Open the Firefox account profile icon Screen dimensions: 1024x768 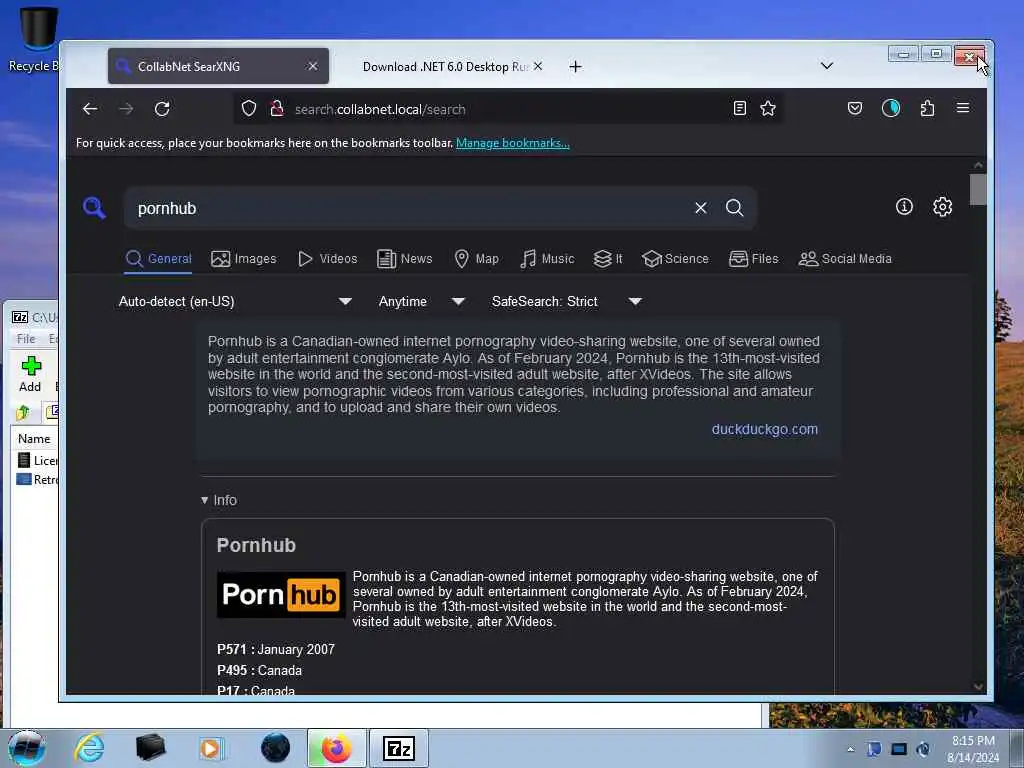[891, 108]
